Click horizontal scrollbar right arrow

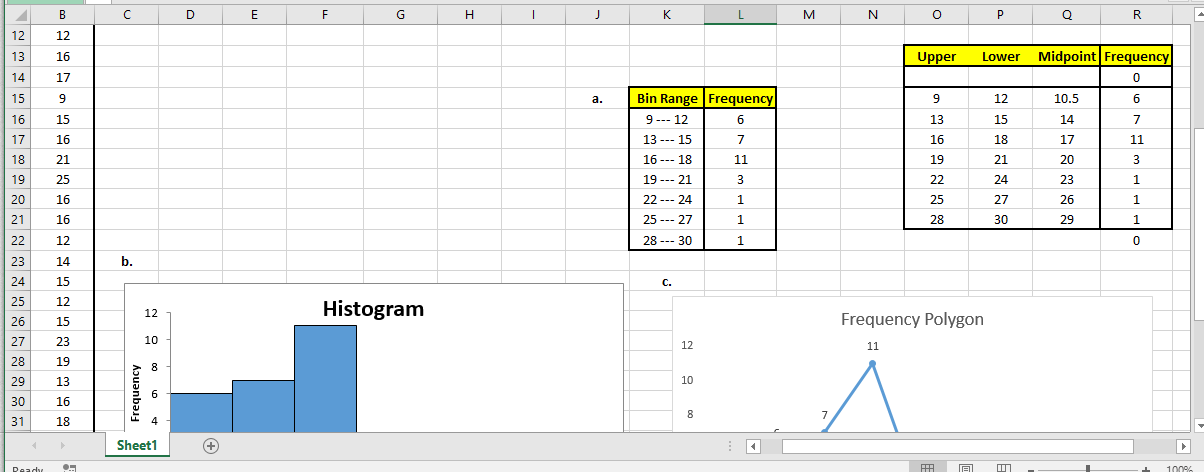click(x=1184, y=445)
